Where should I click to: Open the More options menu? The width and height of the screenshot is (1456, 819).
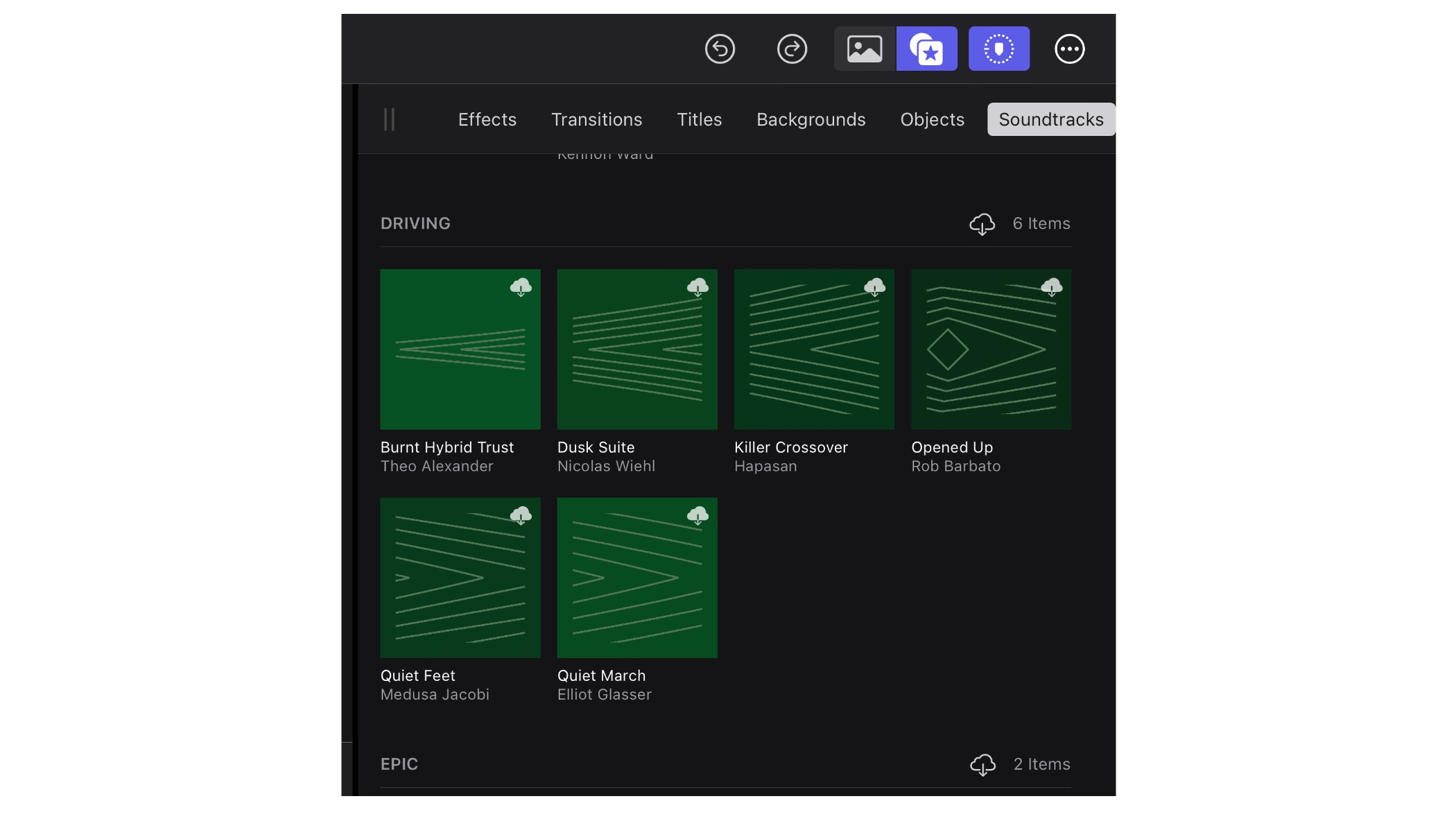pos(1070,49)
